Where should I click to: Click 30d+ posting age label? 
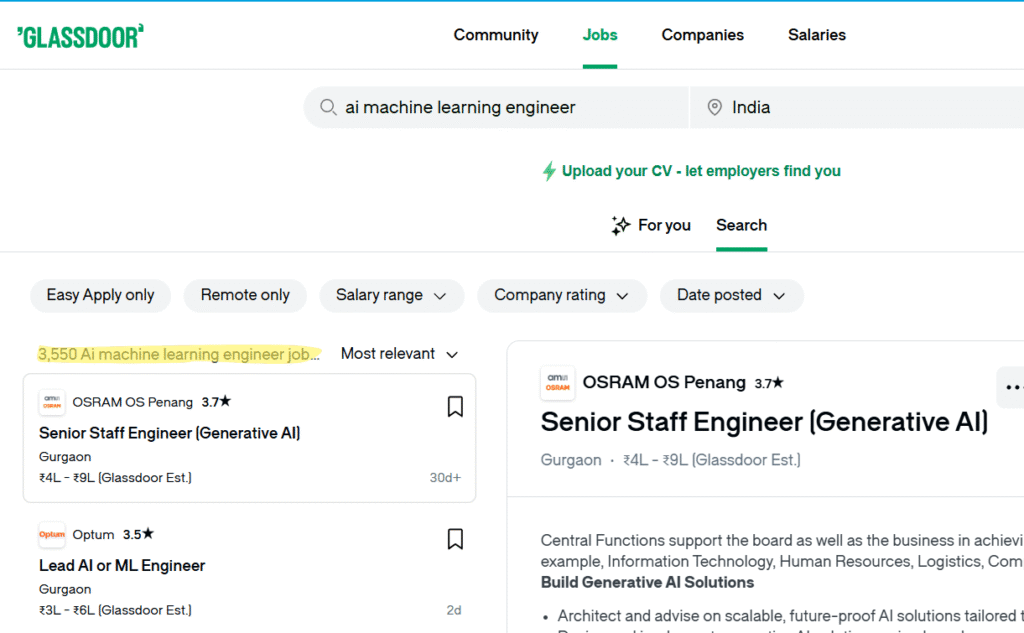point(445,478)
